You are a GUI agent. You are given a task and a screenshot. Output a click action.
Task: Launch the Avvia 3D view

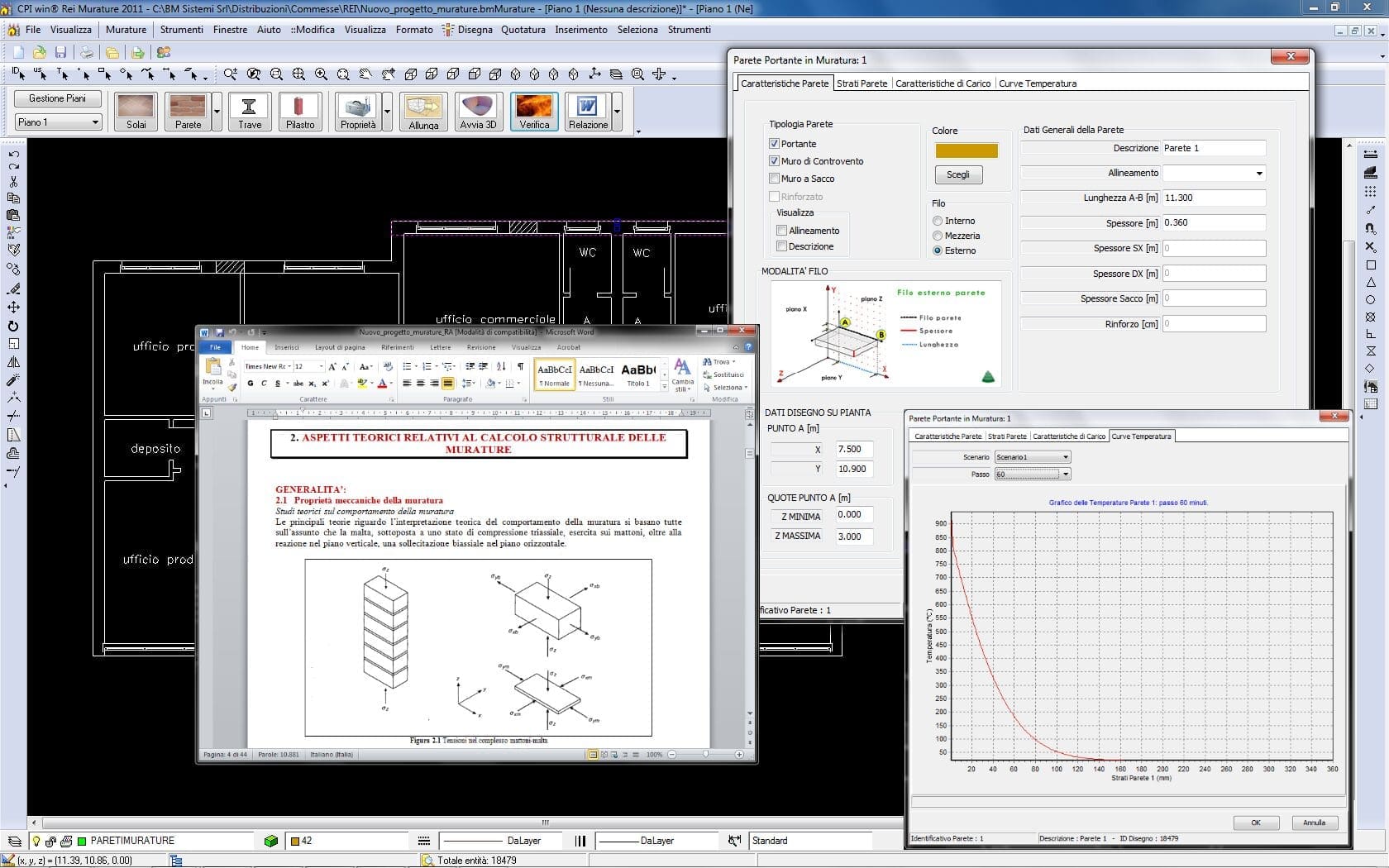478,111
